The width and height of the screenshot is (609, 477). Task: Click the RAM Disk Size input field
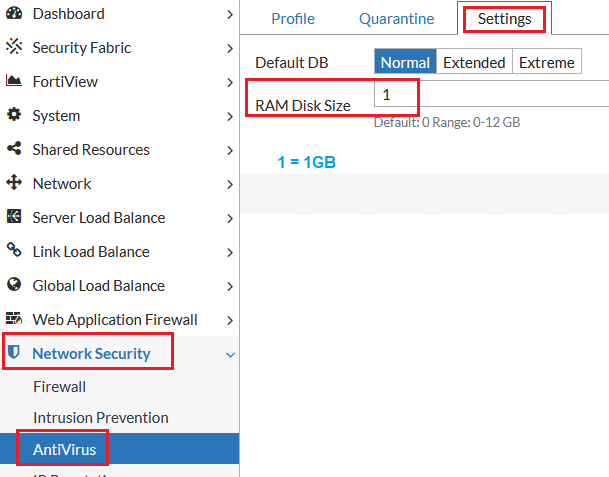click(x=490, y=94)
